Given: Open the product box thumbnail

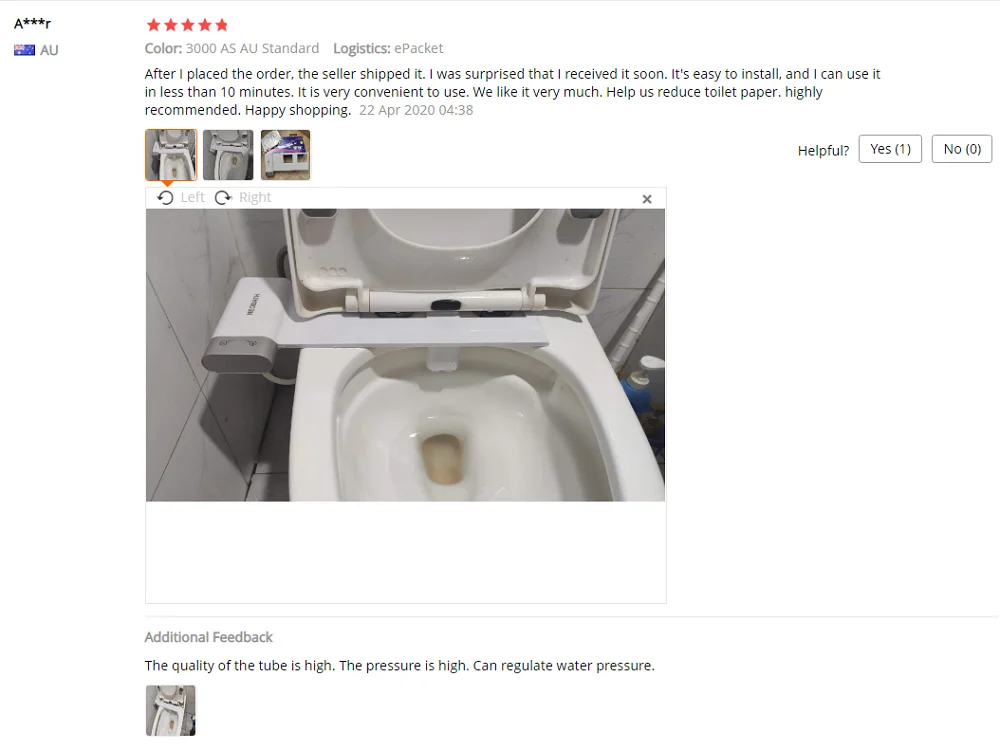Looking at the screenshot, I should point(285,155).
